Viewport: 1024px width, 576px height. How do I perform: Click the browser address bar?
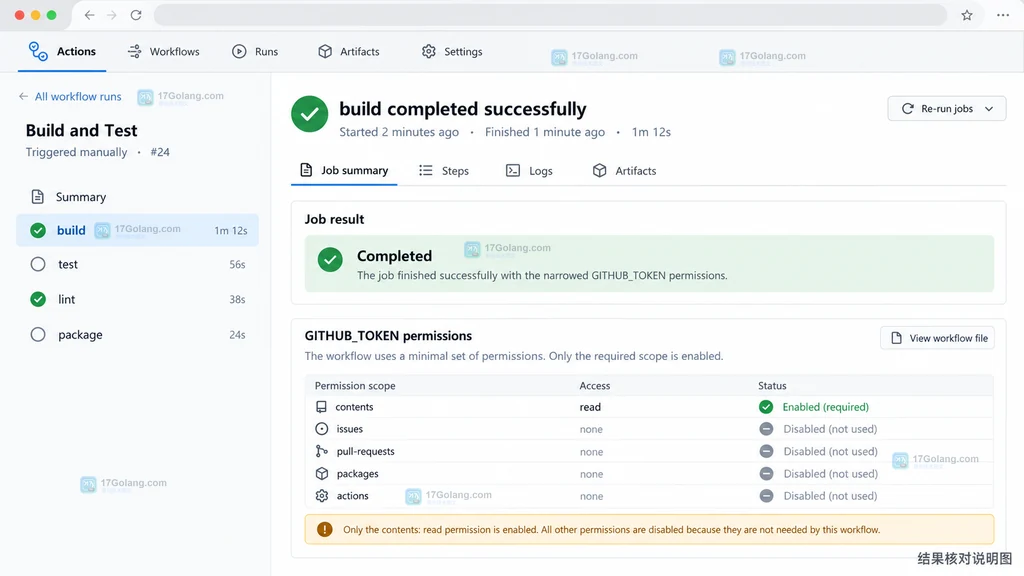pos(550,15)
